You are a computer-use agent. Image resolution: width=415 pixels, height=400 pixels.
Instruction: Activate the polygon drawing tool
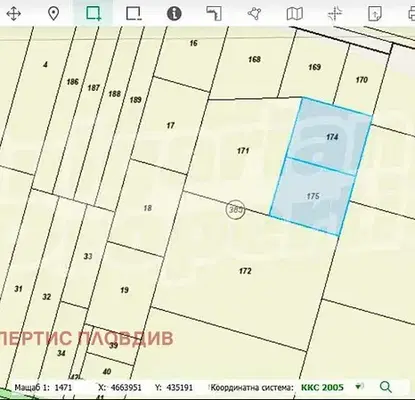(254, 14)
